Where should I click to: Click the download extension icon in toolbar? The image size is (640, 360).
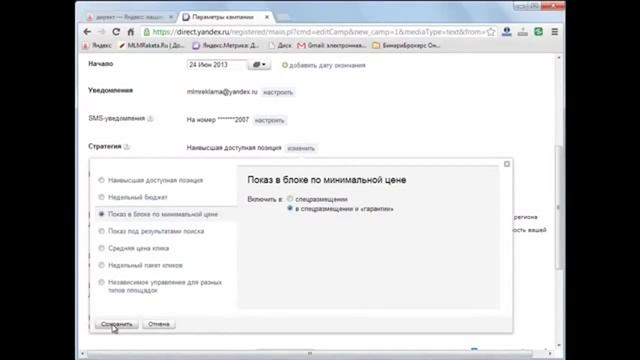[522, 31]
